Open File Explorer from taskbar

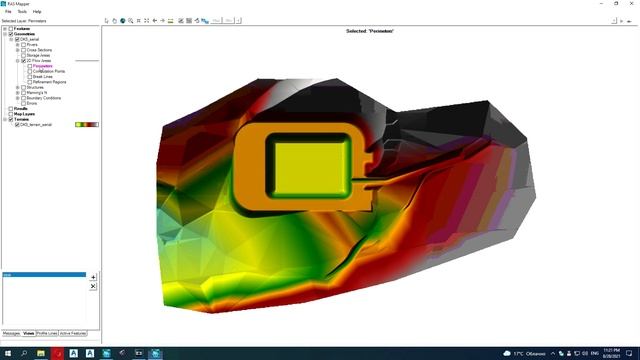click(41, 353)
